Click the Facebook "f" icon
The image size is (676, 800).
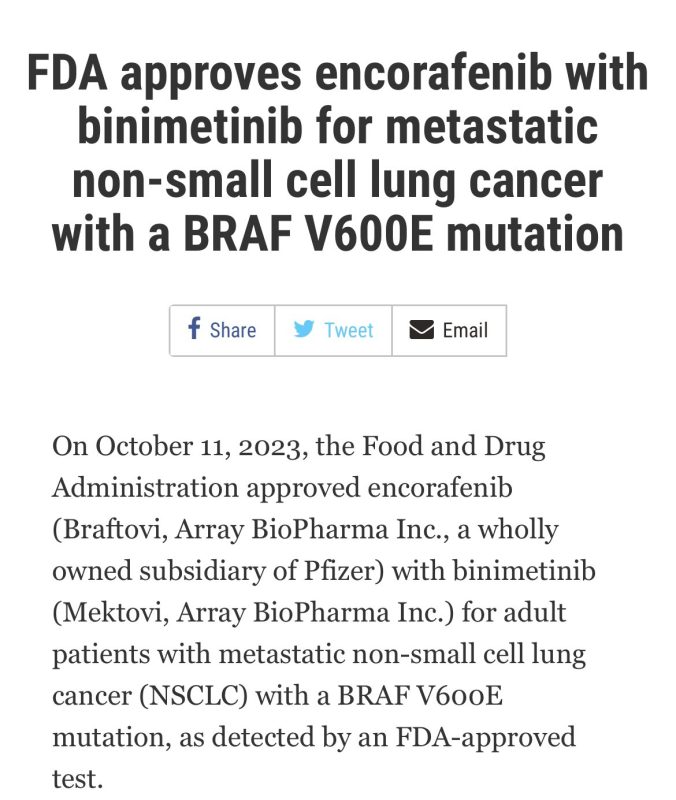click(x=192, y=330)
